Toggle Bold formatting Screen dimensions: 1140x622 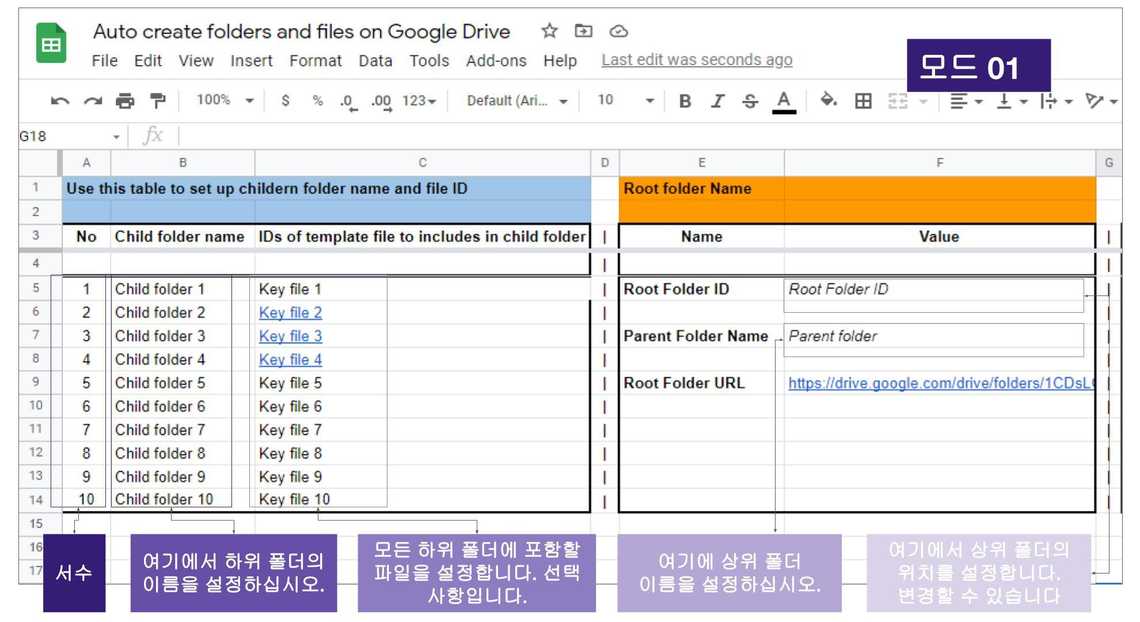685,101
